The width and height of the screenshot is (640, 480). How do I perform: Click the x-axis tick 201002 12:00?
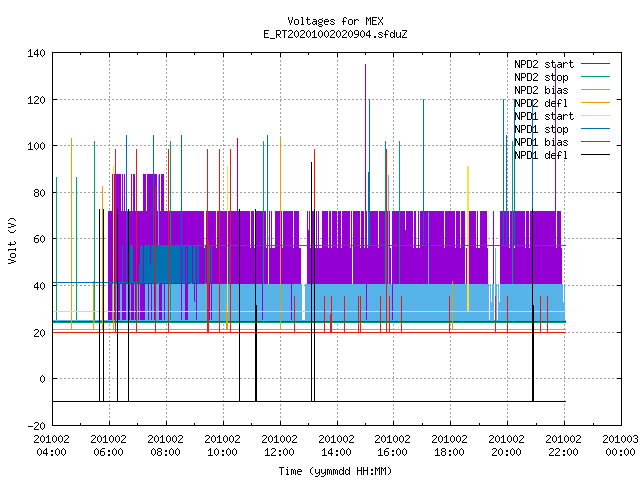coord(279,446)
